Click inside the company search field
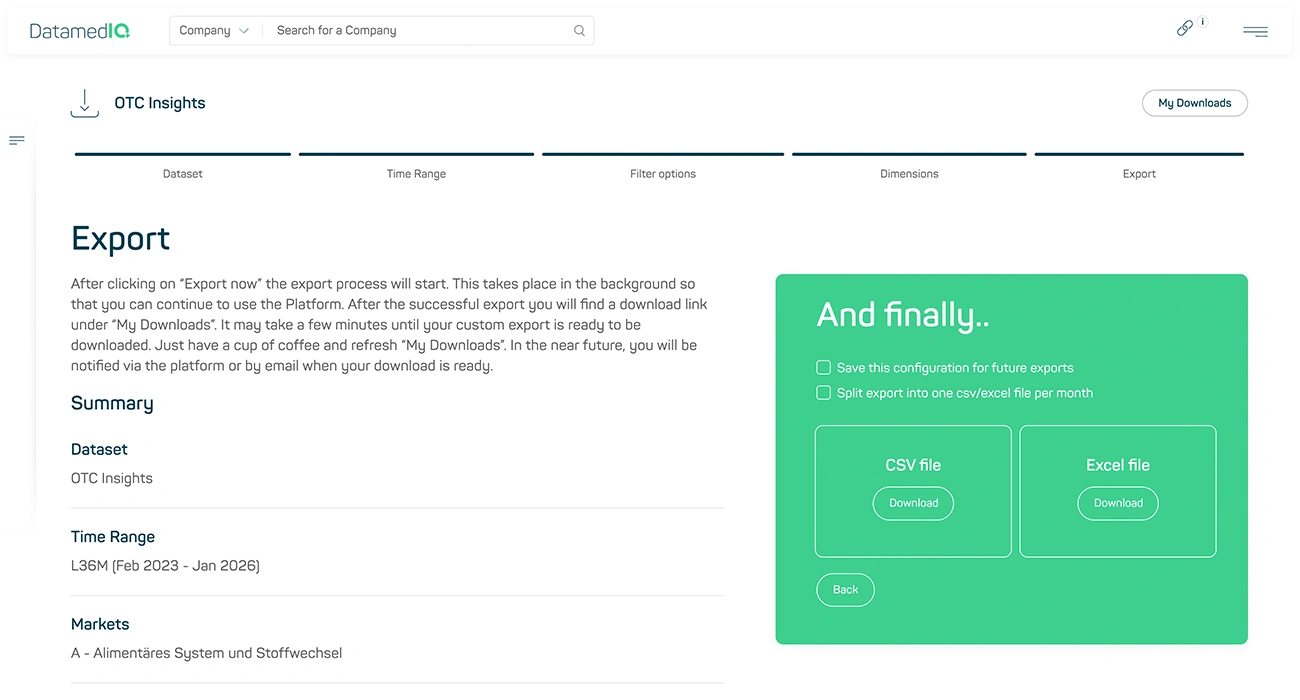Screen dimensions: 1300x700 (420, 30)
